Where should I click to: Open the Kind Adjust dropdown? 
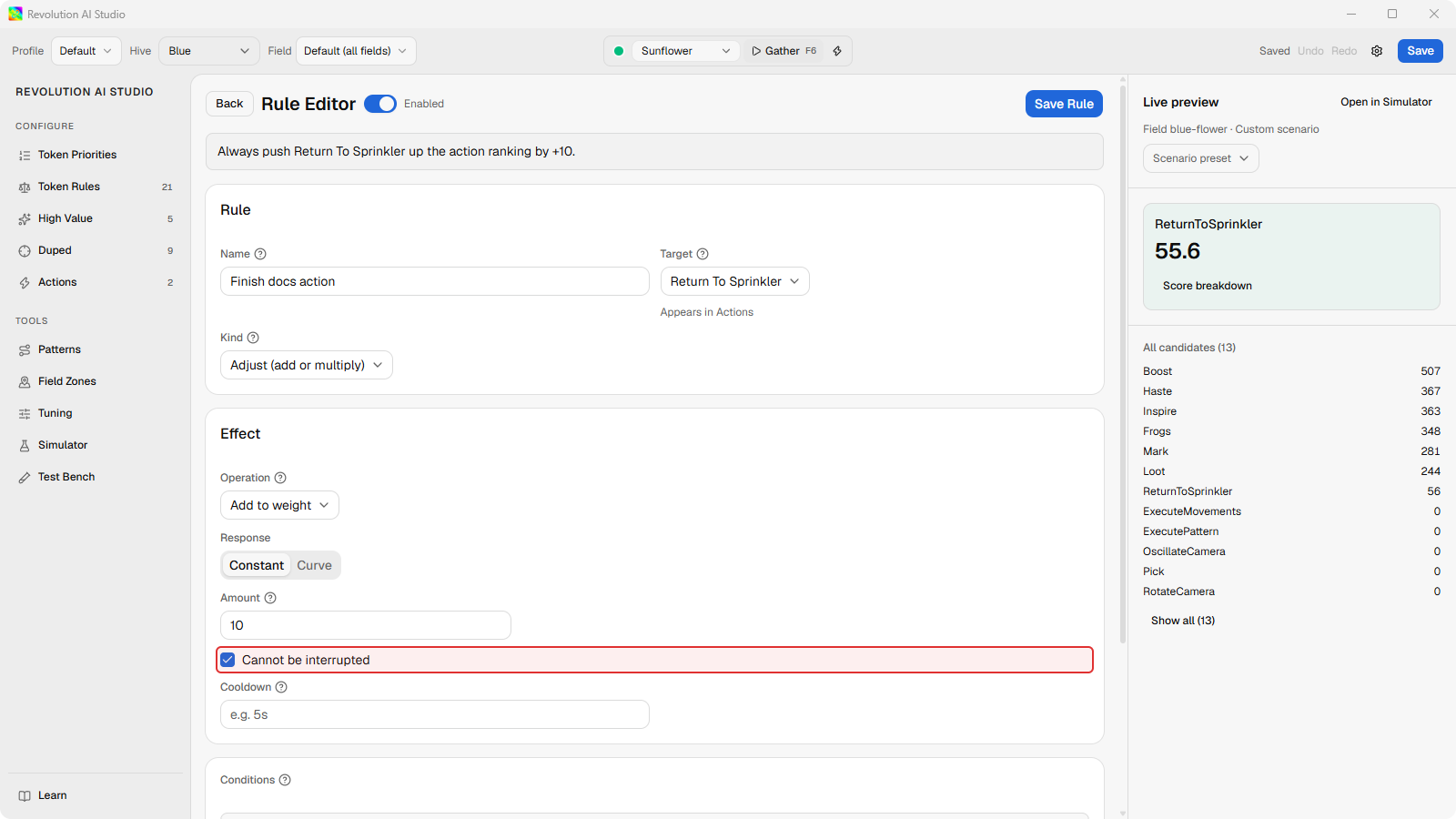pyautogui.click(x=307, y=365)
